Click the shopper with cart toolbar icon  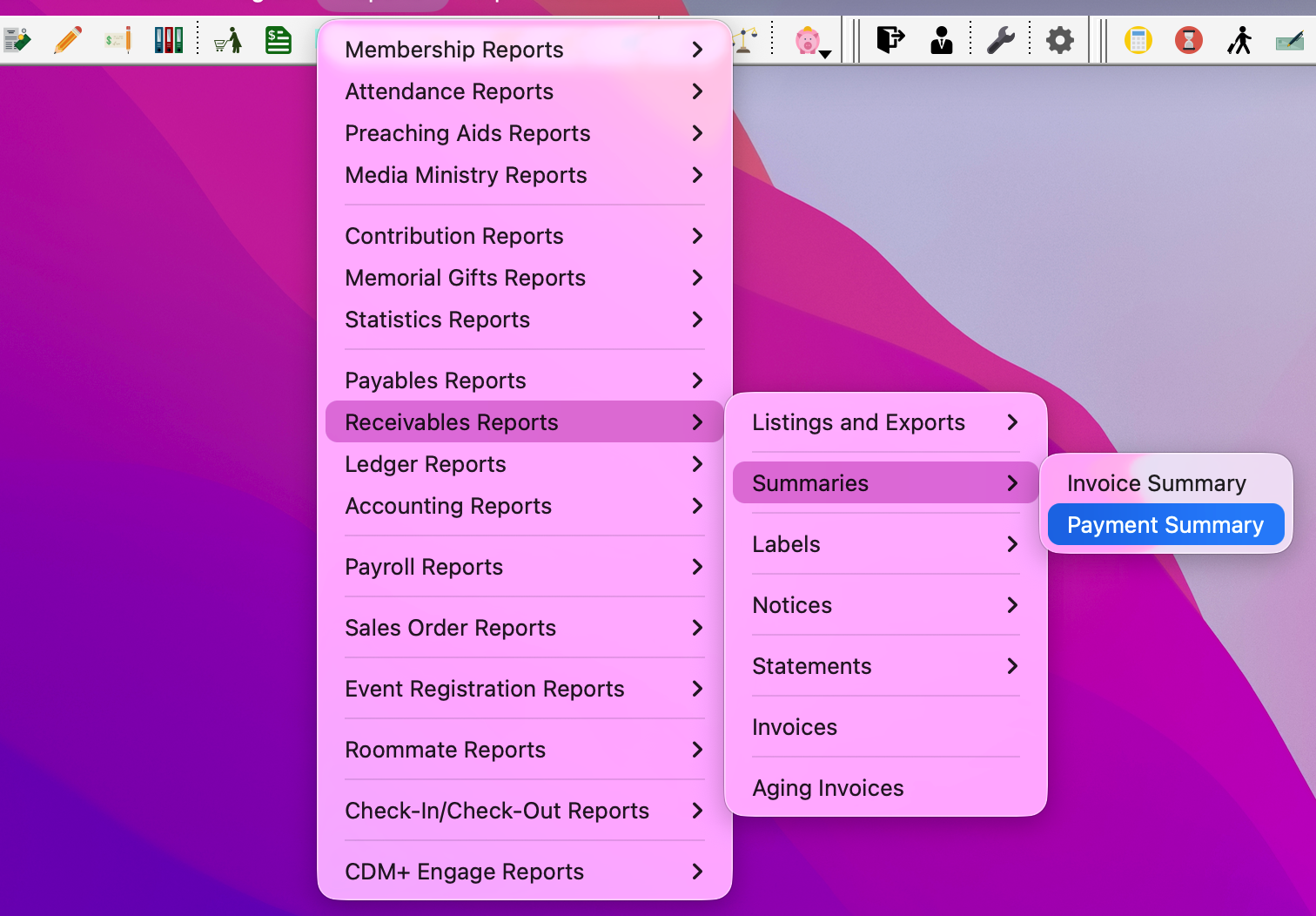pos(228,40)
